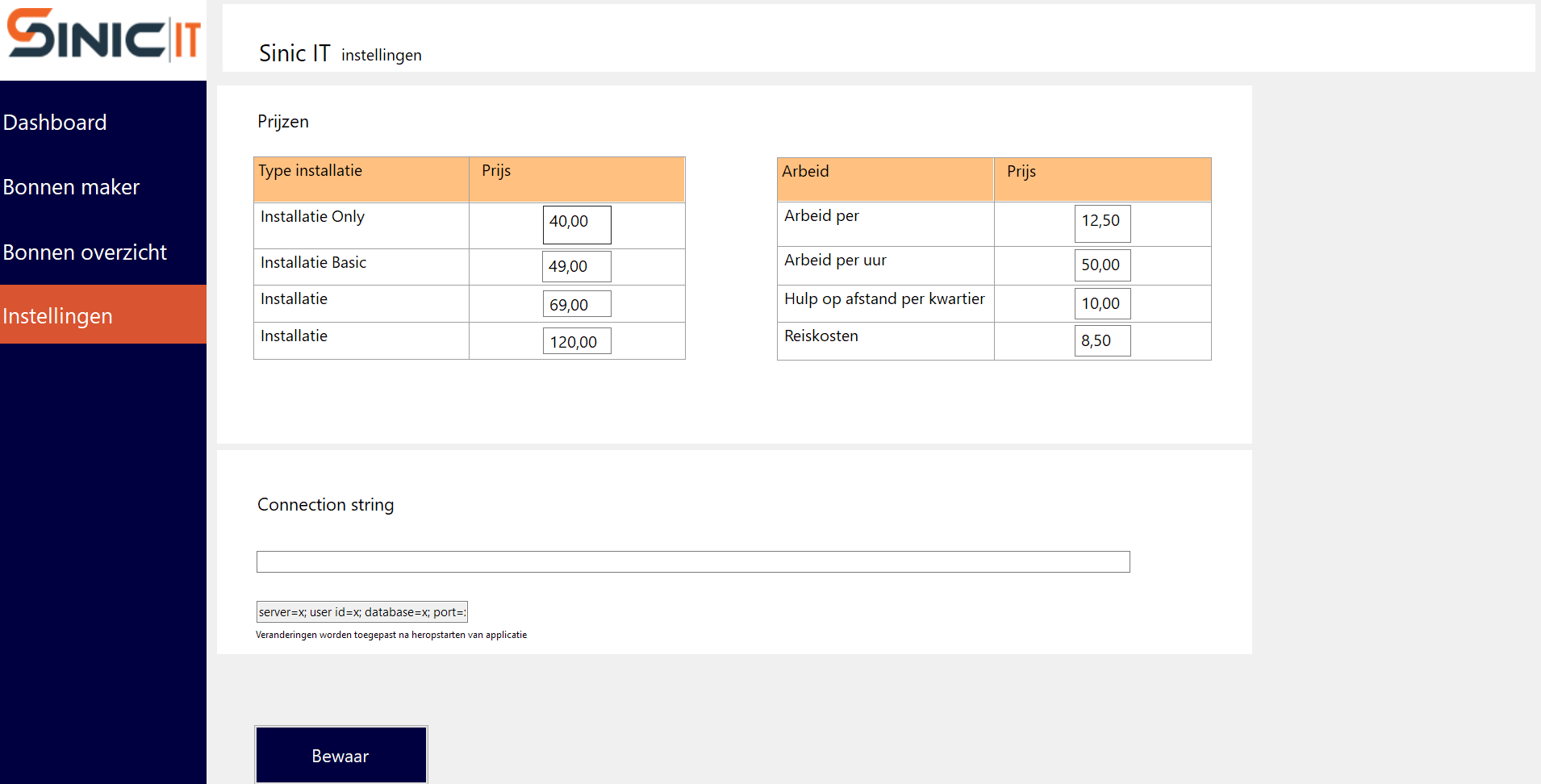
Task: Go to Bonnen maker
Action: click(71, 187)
